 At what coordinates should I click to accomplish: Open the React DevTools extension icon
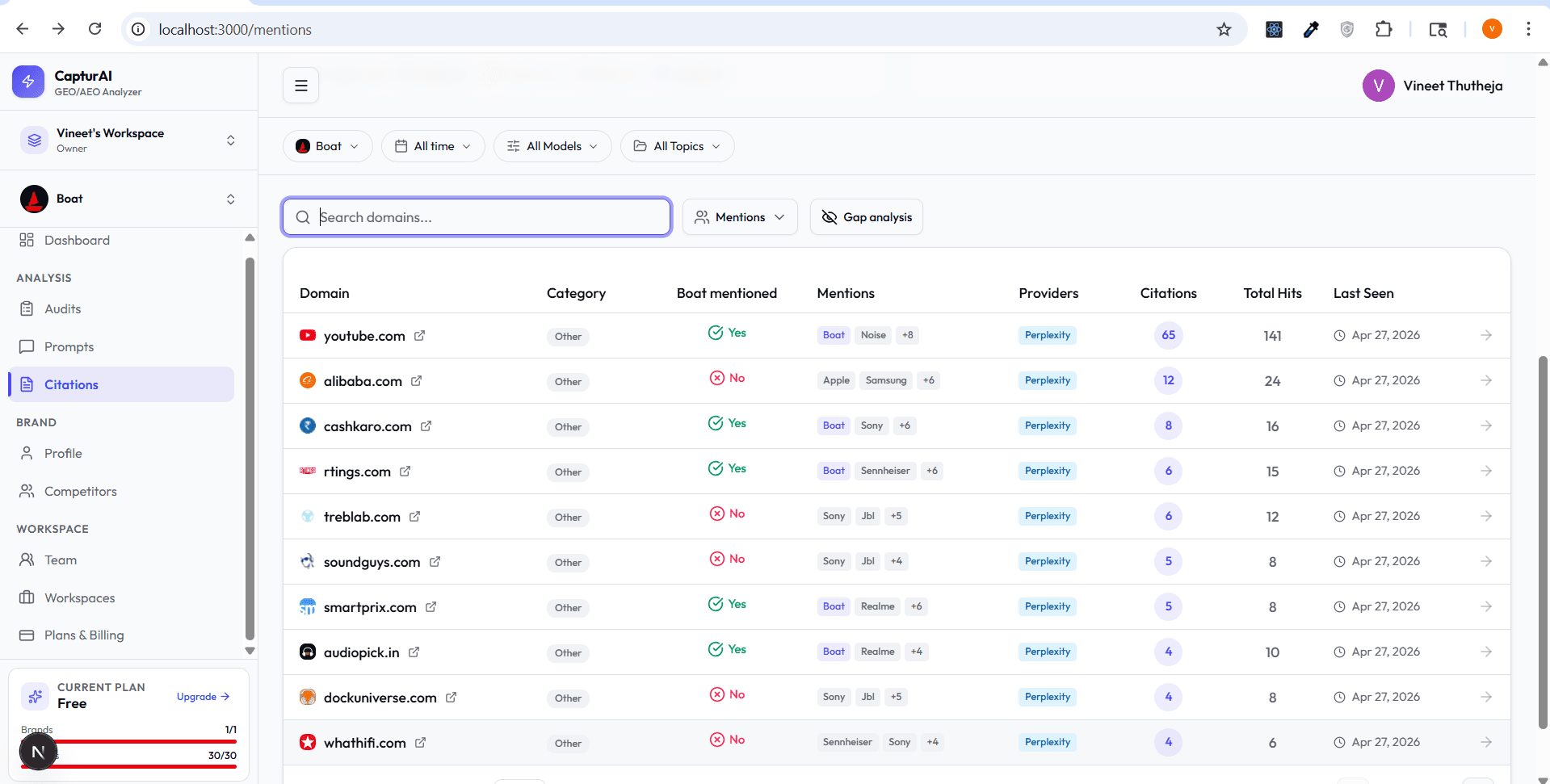[x=1274, y=29]
